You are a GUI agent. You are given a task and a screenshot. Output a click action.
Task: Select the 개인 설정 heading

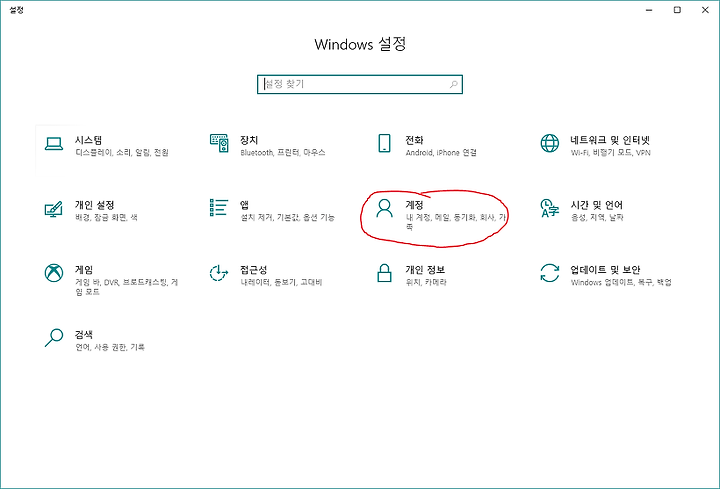95,205
